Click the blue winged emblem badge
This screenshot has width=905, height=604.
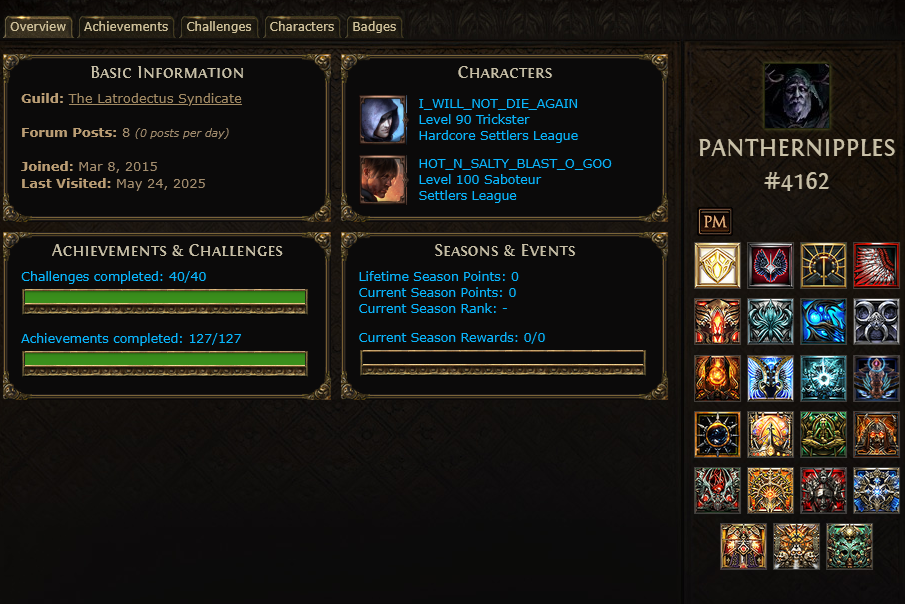[x=770, y=379]
